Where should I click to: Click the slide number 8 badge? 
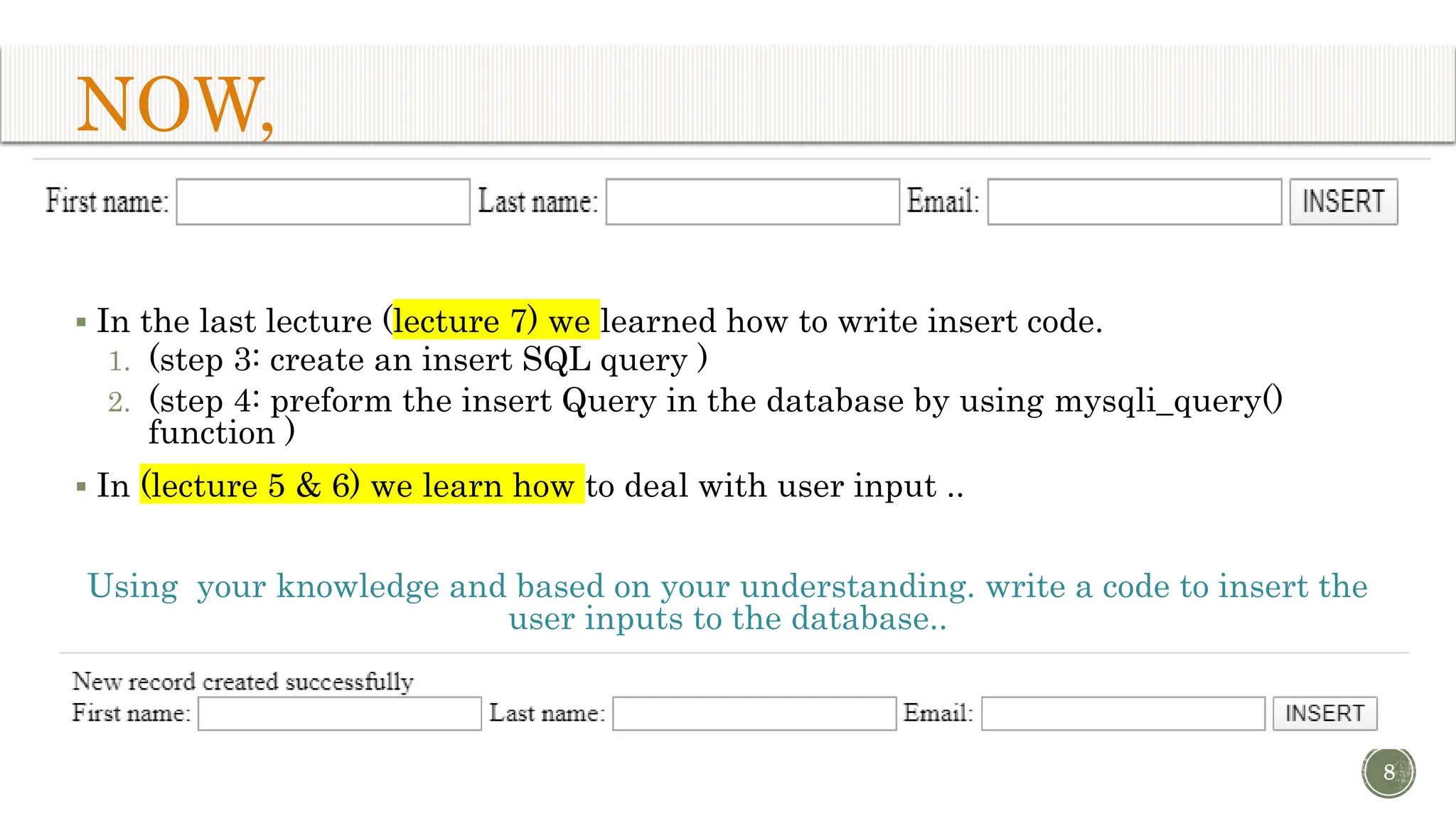click(1388, 772)
